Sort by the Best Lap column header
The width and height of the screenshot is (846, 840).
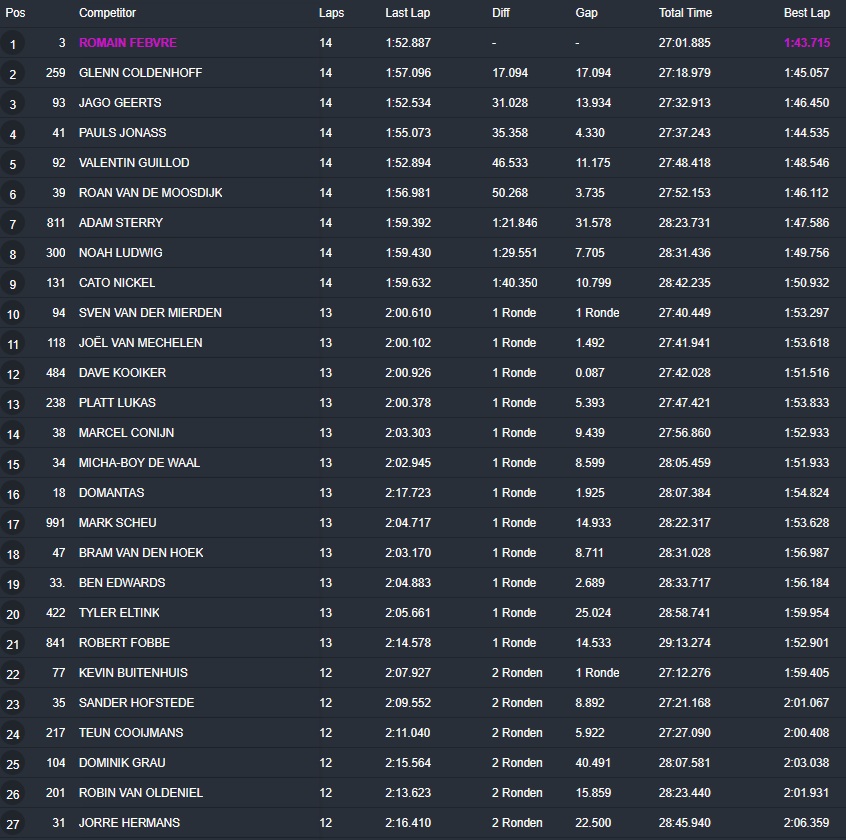tap(806, 13)
